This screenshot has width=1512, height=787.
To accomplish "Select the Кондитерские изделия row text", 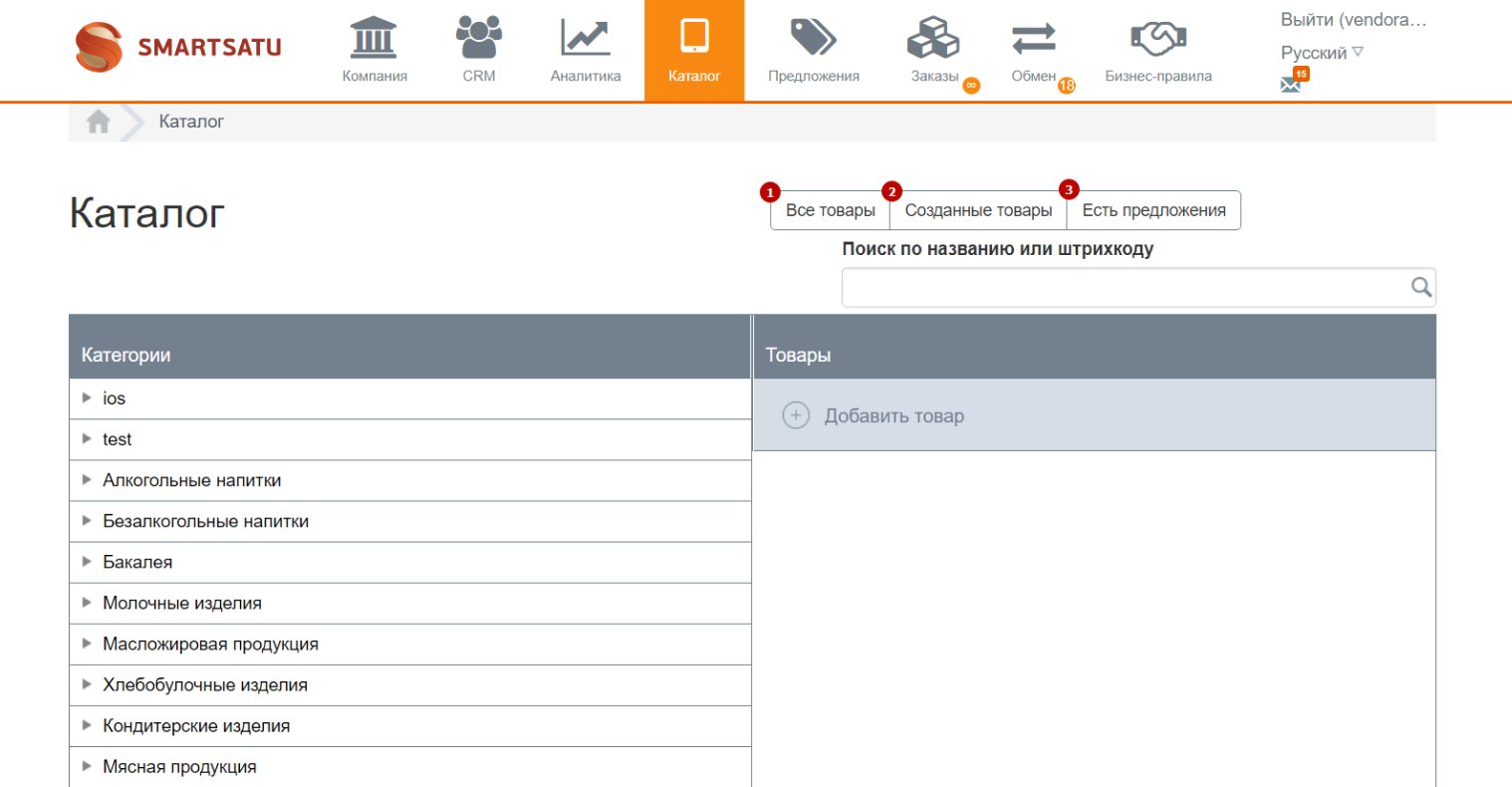I will coord(196,725).
